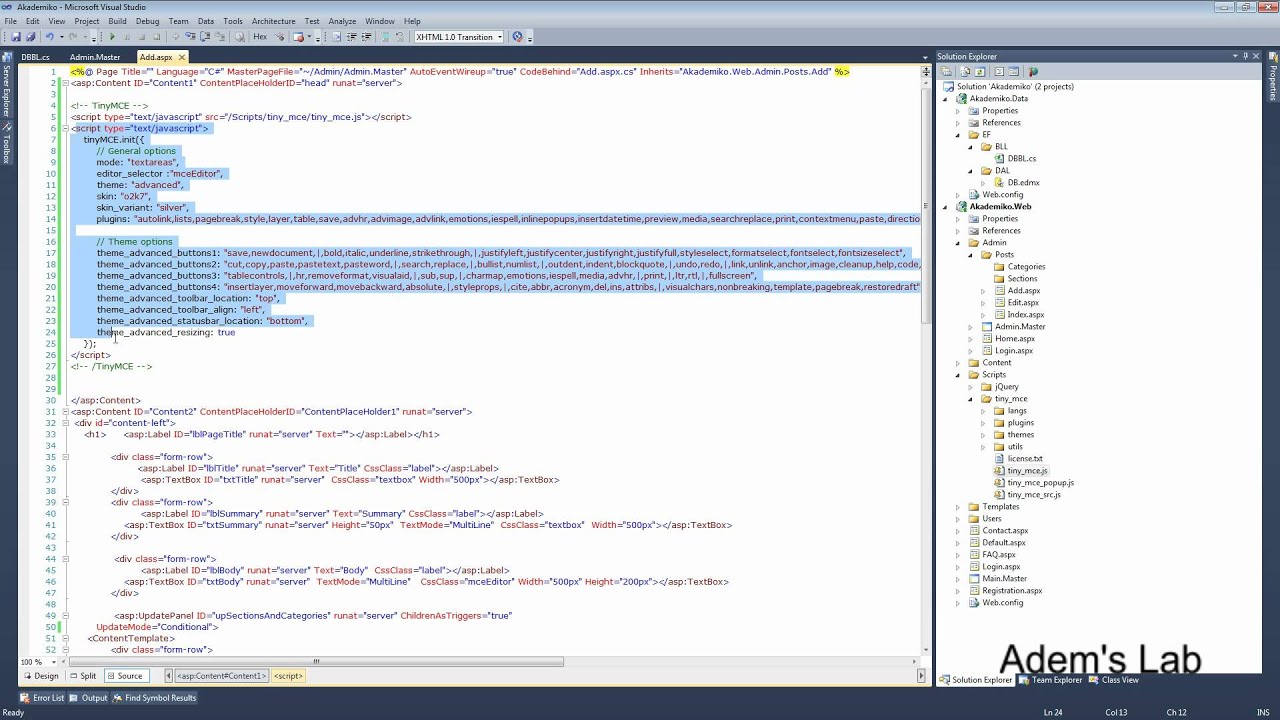This screenshot has height=720, width=1280.
Task: Click the ASP.NET Configuration icon in Solution Explorer
Action: pyautogui.click(x=1034, y=71)
